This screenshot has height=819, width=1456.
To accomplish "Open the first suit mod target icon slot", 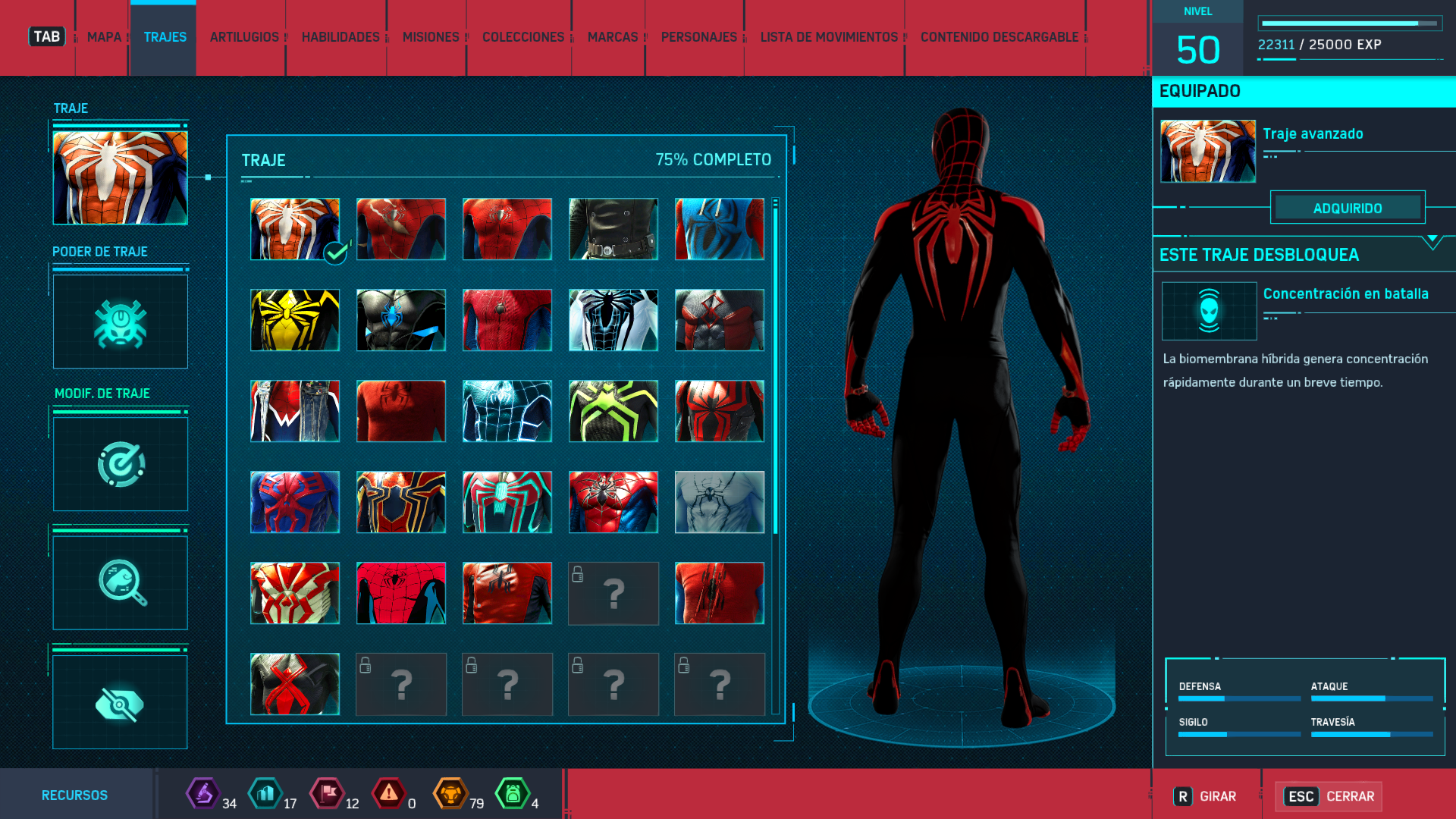I will coord(120,464).
